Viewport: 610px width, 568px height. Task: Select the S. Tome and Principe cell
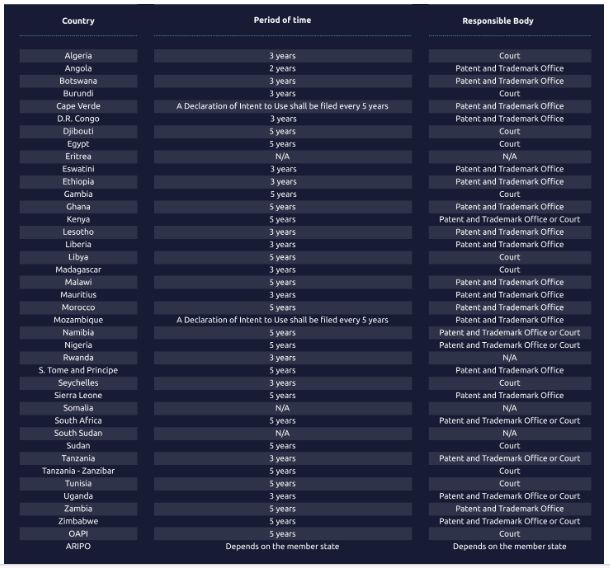coord(78,370)
